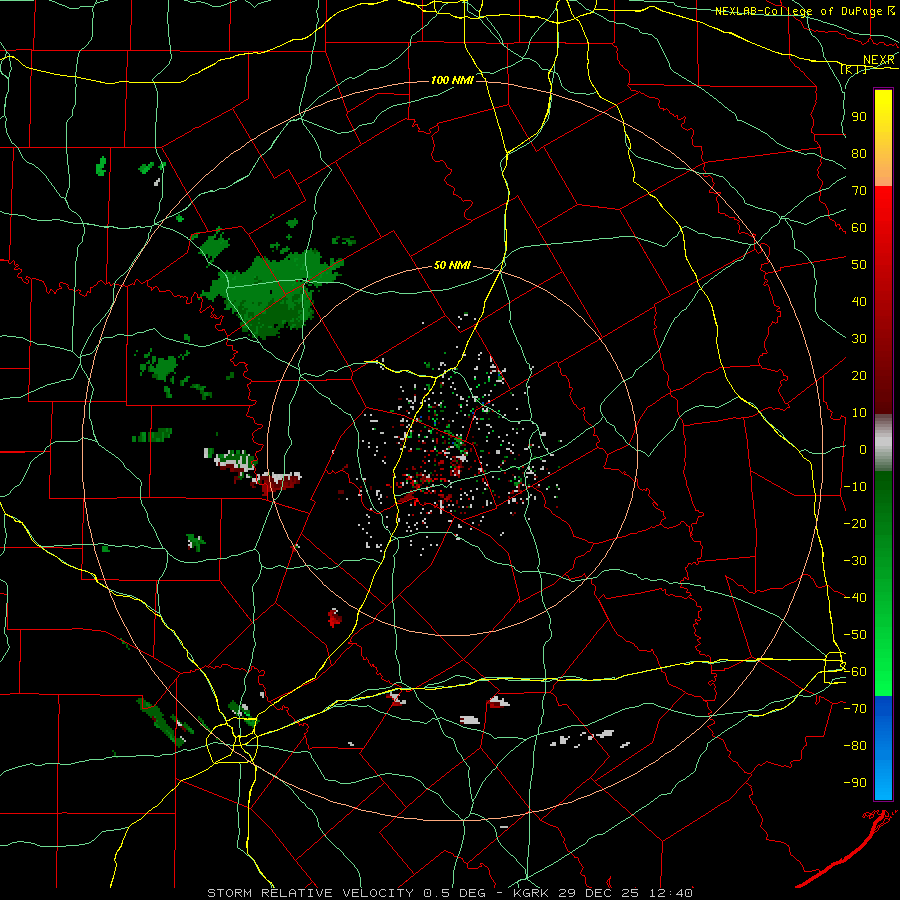Click the large green inbound velocity echo area
The image size is (900, 900).
pyautogui.click(x=270, y=293)
